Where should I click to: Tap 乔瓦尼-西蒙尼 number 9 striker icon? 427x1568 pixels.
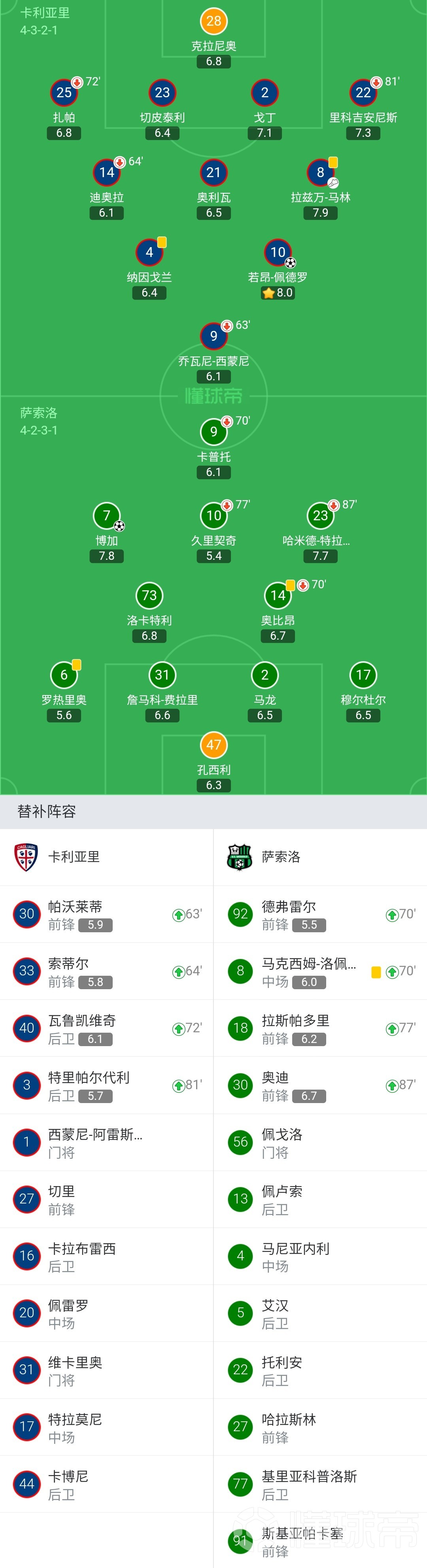[x=214, y=336]
